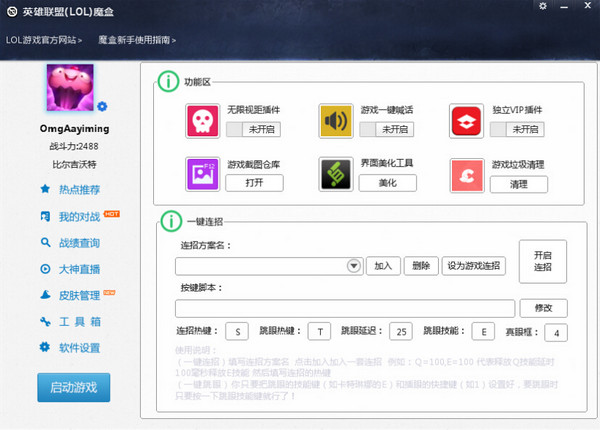The width and height of the screenshot is (600, 430).
Task: Click the blue 启动游戏 button
Action: point(73,388)
